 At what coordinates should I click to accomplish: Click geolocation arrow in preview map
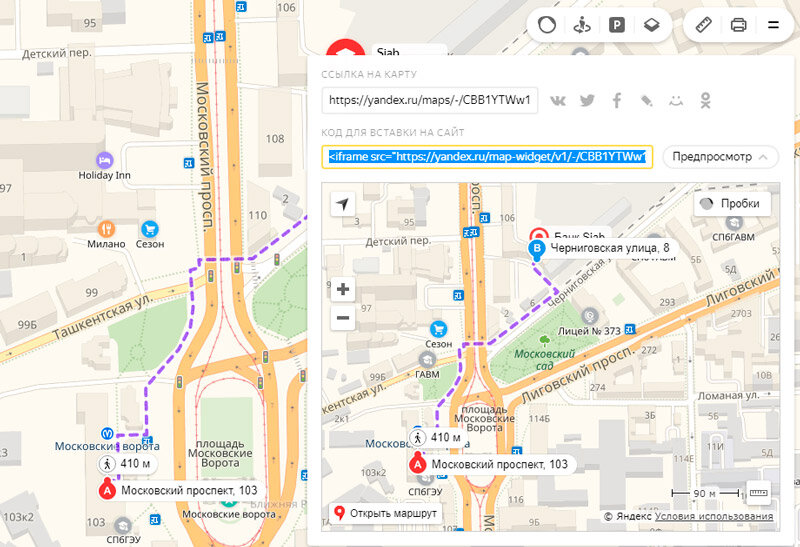[343, 204]
